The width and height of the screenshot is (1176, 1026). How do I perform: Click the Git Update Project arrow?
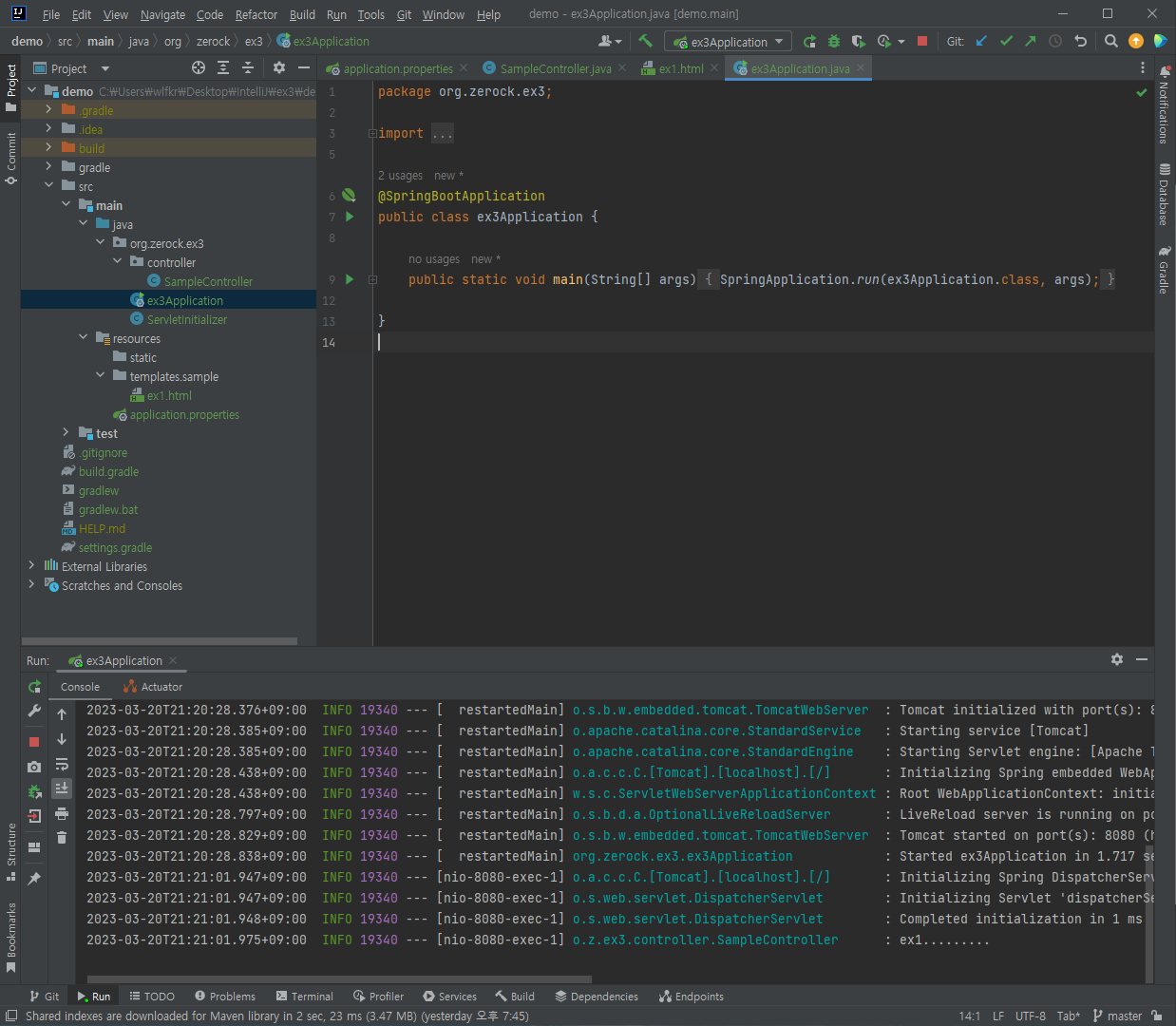981,41
